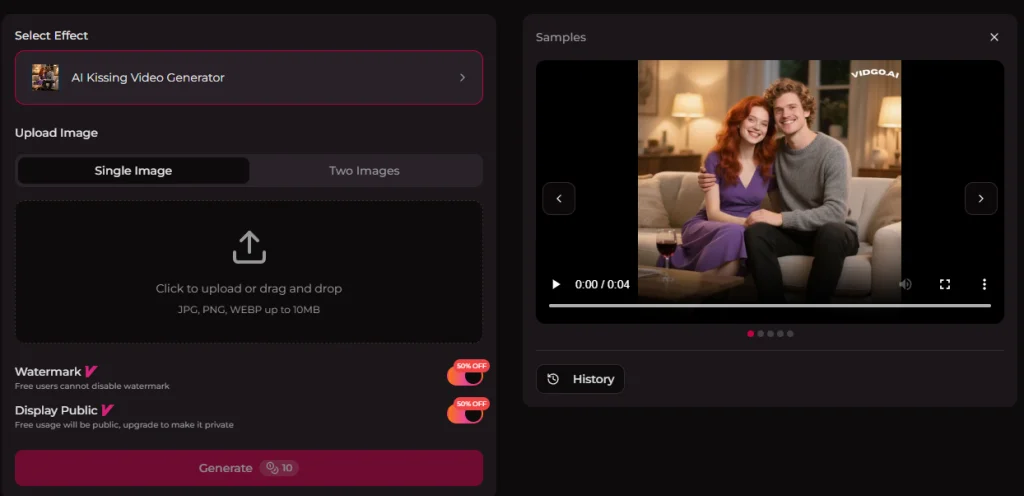Switch to the Two Images tab
Screen dimensions: 1024x496
click(x=364, y=171)
